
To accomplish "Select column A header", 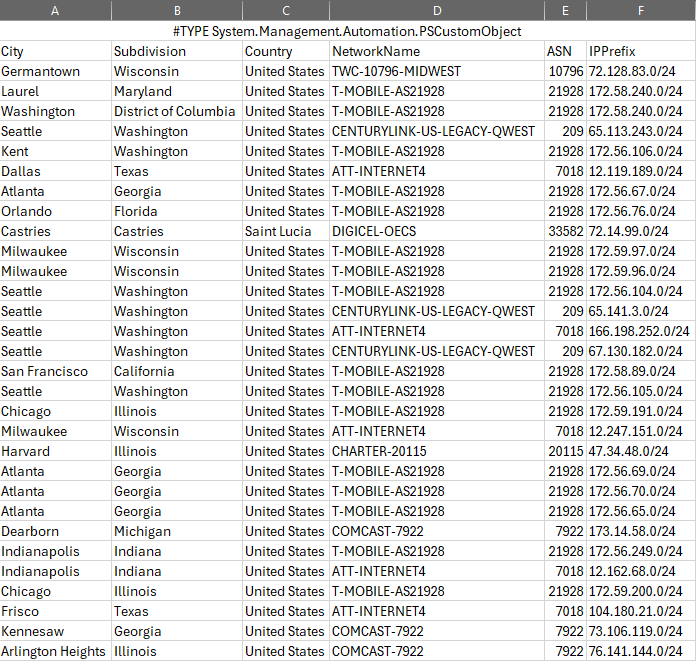I will pyautogui.click(x=55, y=10).
